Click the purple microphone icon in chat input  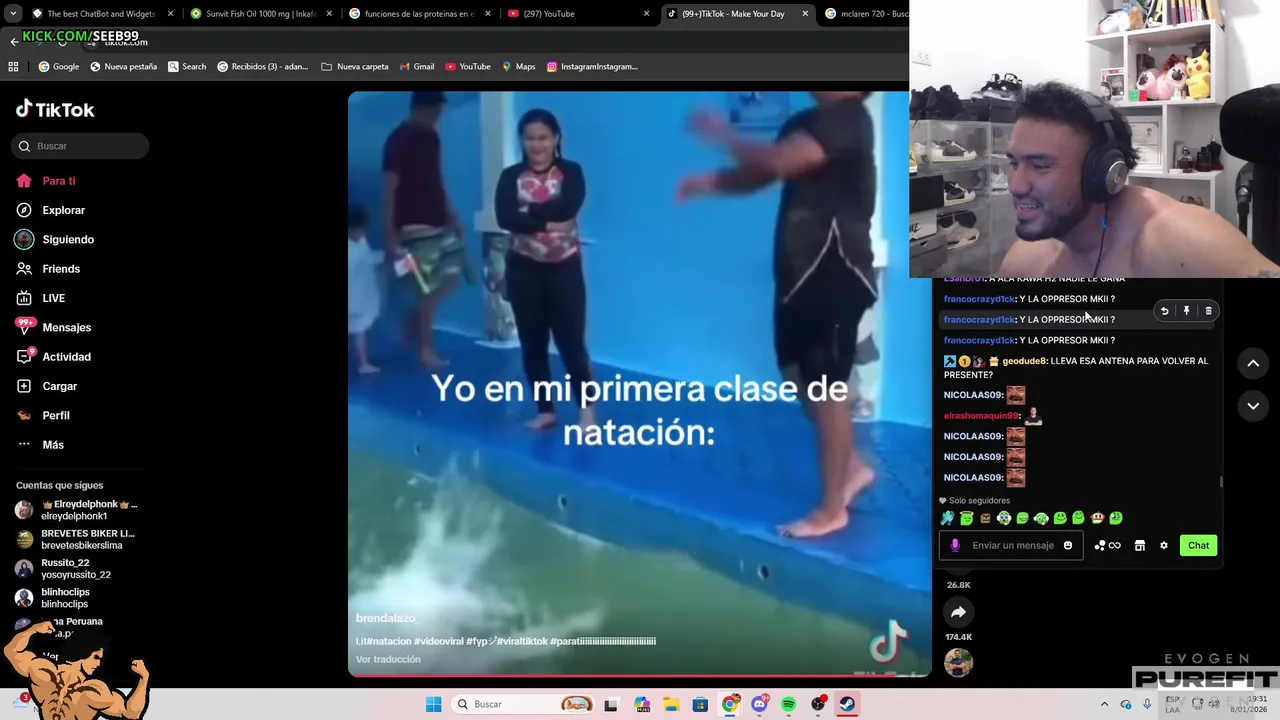[955, 545]
